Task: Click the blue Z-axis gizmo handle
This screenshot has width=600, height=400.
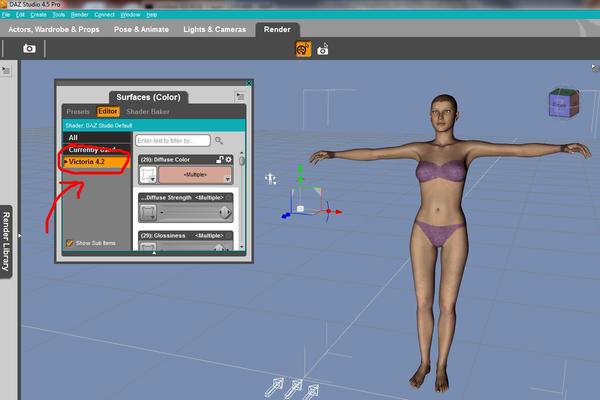Action: (285, 216)
